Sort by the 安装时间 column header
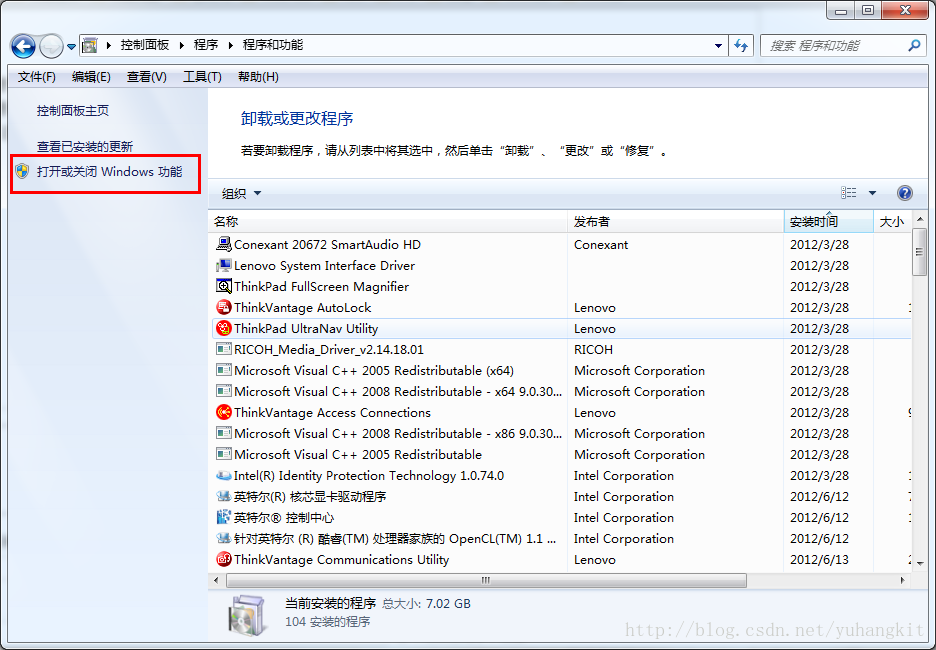 coord(829,221)
